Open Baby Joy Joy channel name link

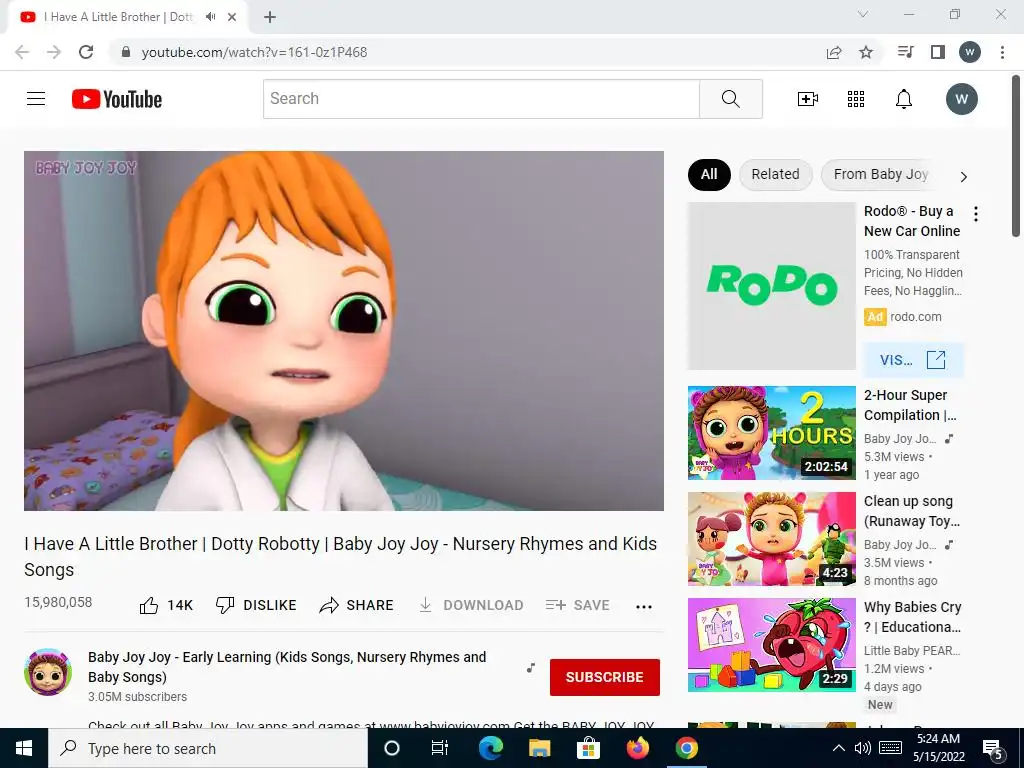click(x=287, y=667)
